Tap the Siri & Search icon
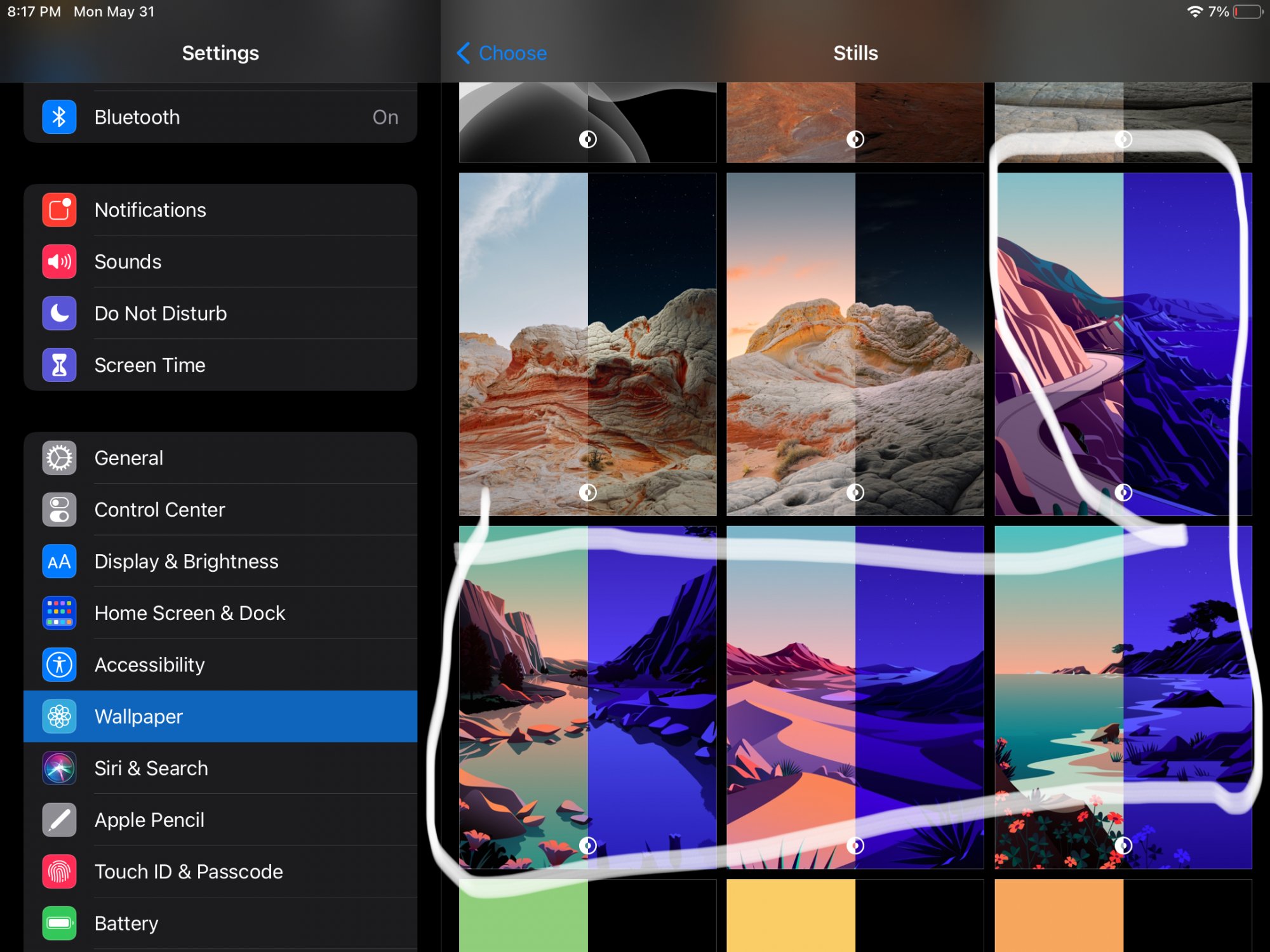Image resolution: width=1270 pixels, height=952 pixels. pyautogui.click(x=59, y=768)
